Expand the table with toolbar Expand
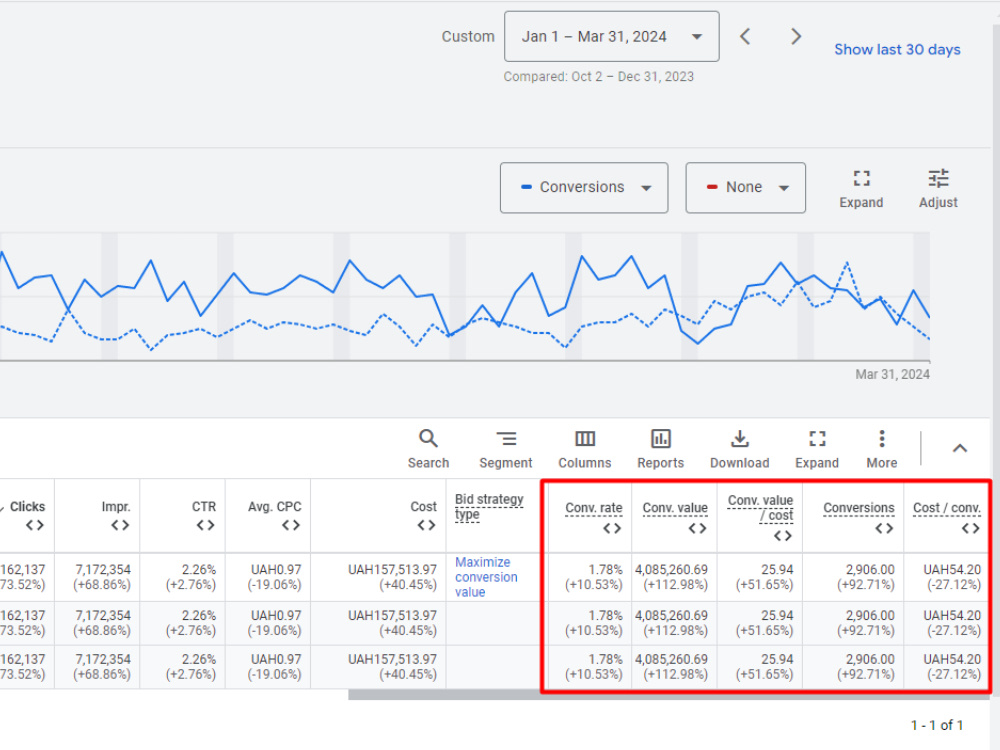The height and width of the screenshot is (750, 1000). click(x=816, y=449)
